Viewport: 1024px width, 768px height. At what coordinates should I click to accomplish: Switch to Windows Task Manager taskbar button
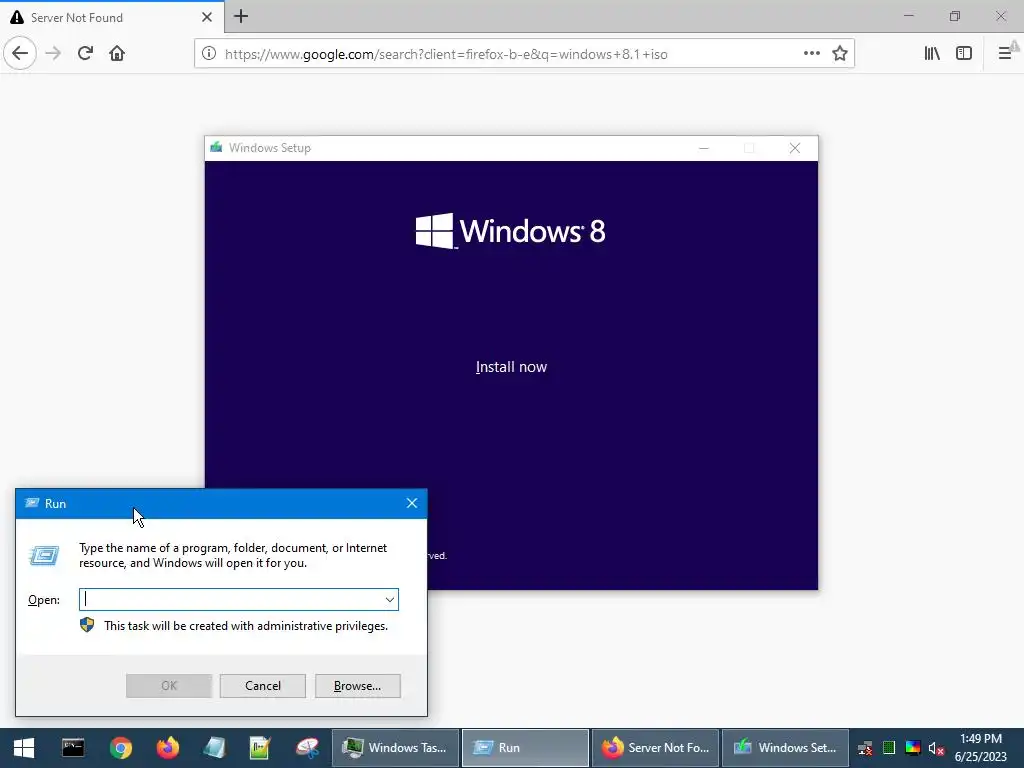[396, 748]
